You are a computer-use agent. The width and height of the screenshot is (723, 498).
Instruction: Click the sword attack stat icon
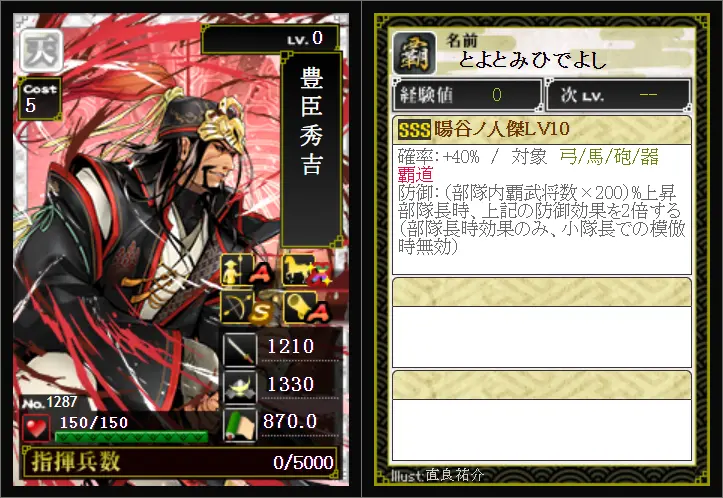[240, 349]
